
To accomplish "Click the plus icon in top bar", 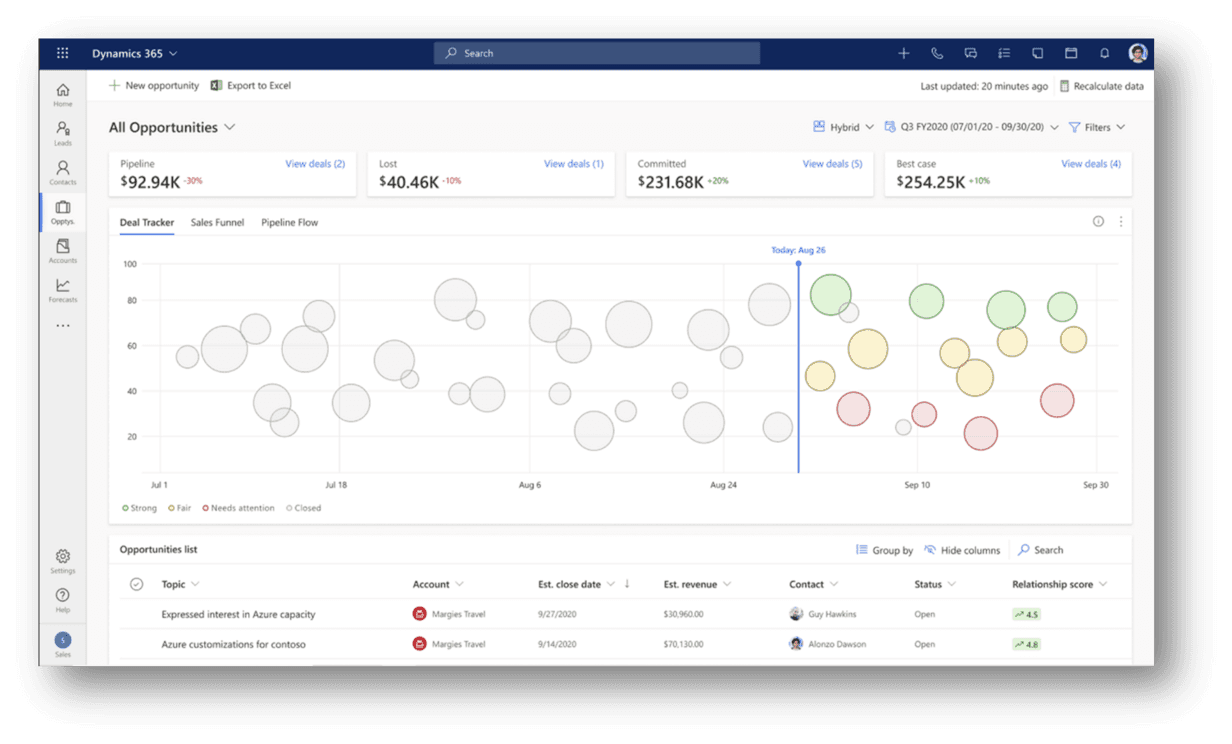I will coord(903,53).
